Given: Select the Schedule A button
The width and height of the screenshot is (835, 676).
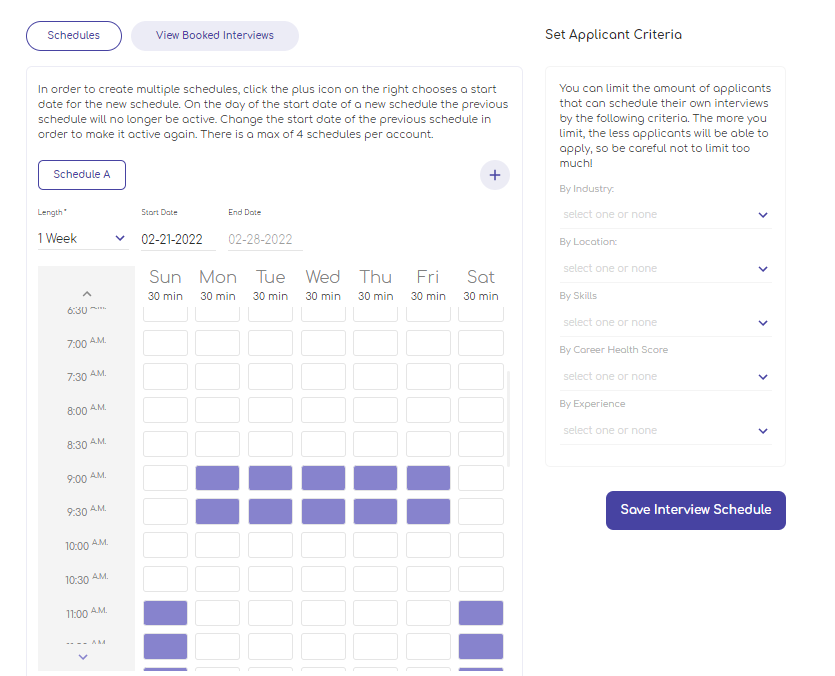Looking at the screenshot, I should pos(81,174).
